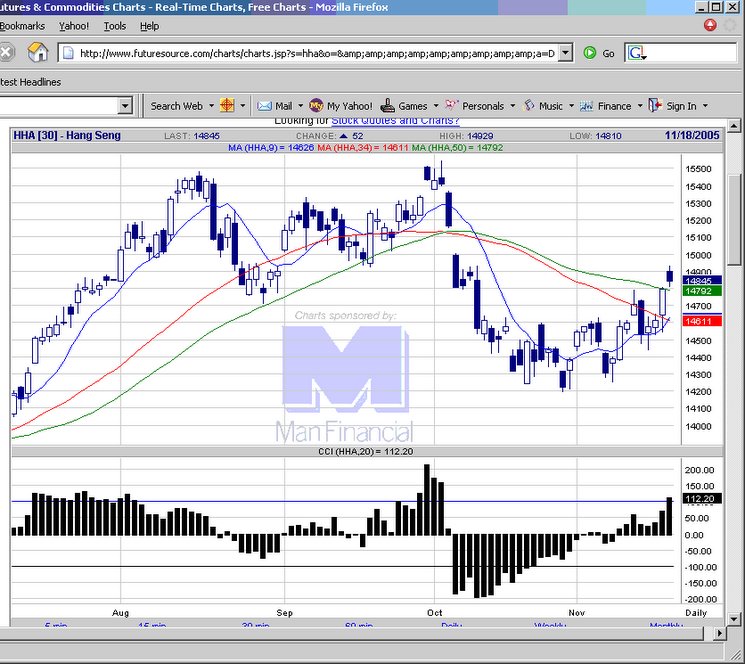Click the Music icon in the Yahoo toolbar
This screenshot has height=664, width=745.
click(529, 105)
